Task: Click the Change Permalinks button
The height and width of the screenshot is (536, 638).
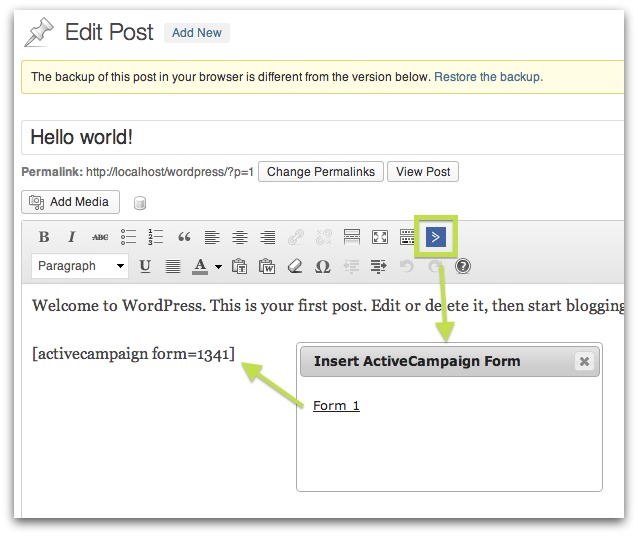Action: coord(321,172)
